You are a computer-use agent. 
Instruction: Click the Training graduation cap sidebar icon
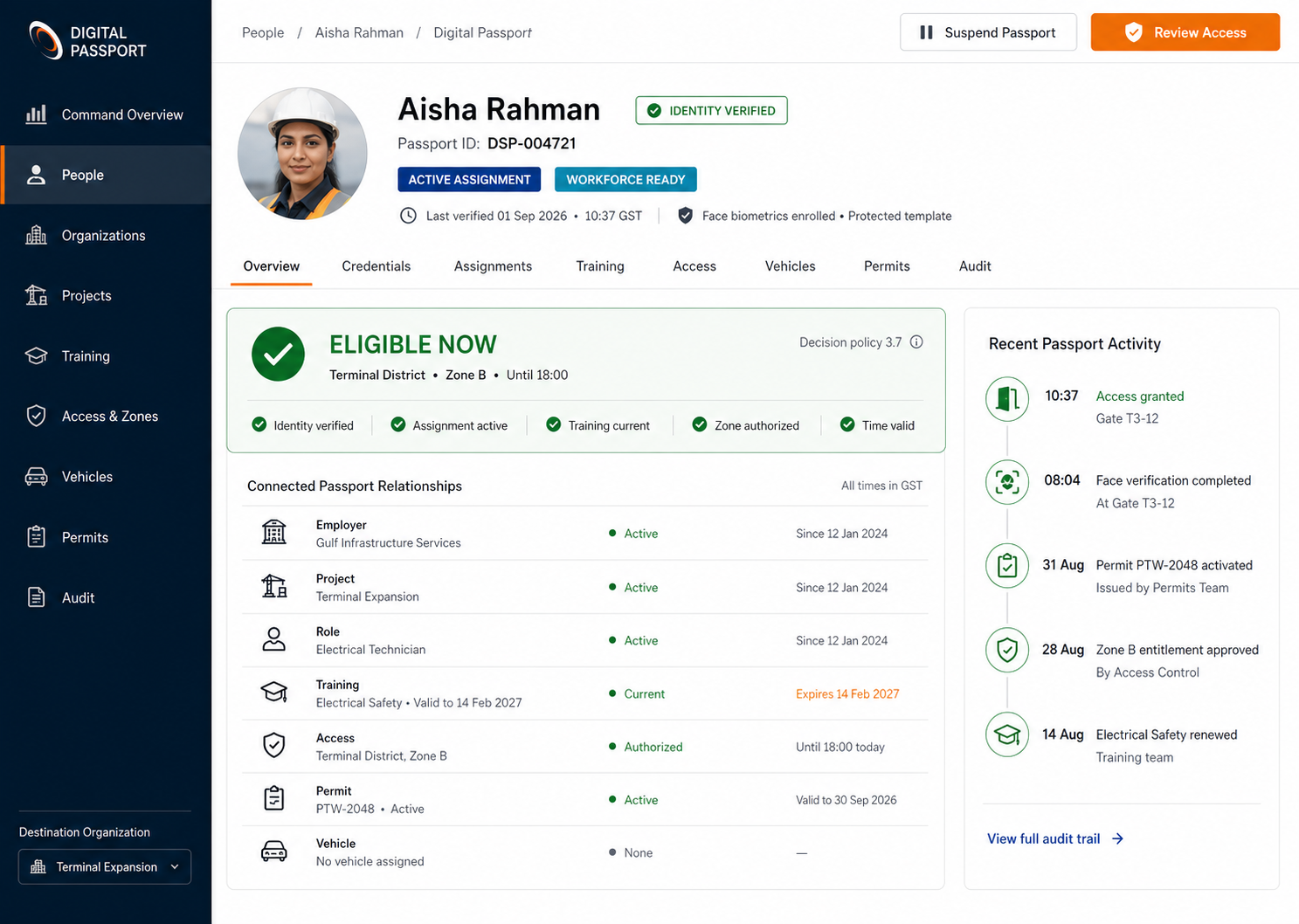36,355
